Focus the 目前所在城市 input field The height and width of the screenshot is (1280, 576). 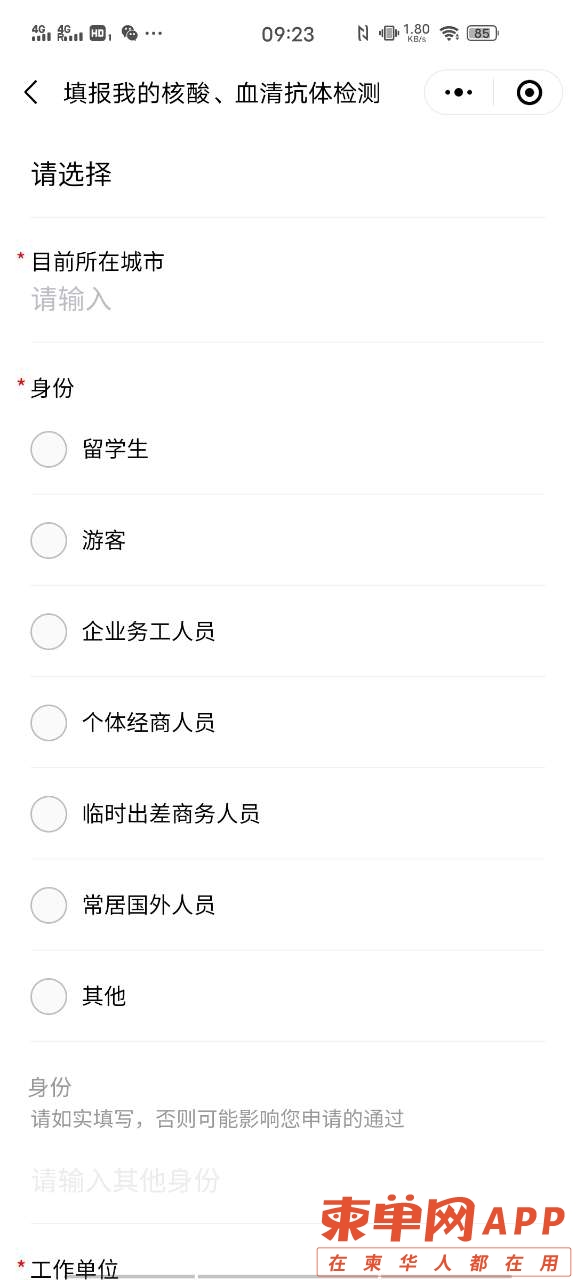[288, 299]
